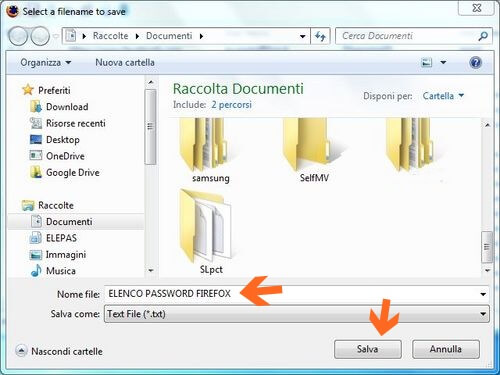Open the Organizza menu

tap(46, 62)
